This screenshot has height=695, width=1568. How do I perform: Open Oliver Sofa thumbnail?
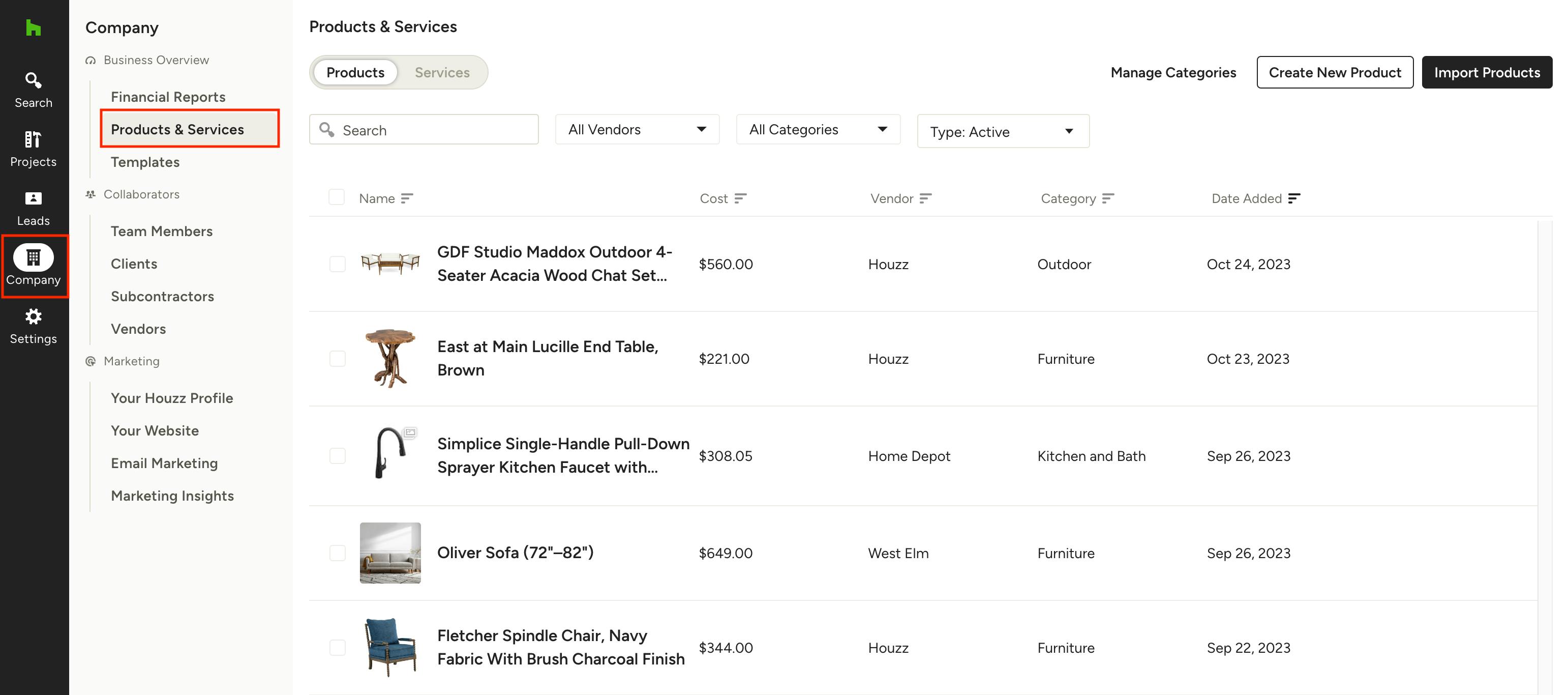(390, 553)
